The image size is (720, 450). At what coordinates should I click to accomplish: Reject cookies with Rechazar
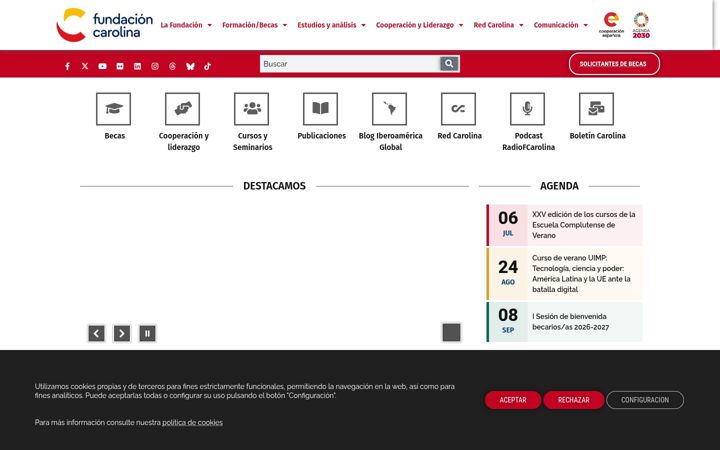tap(574, 400)
